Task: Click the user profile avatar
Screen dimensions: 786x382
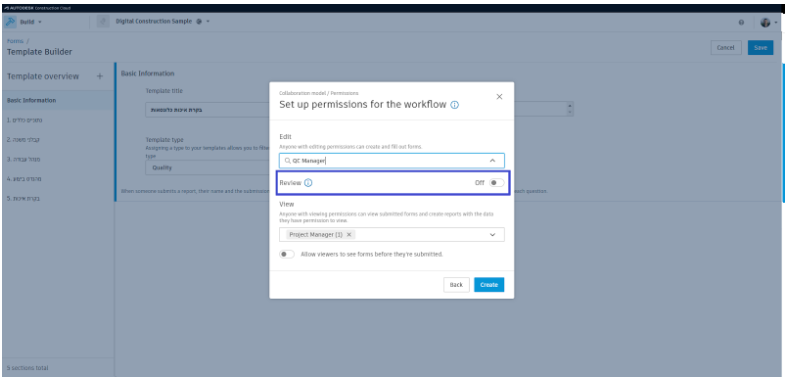Action: pyautogui.click(x=765, y=23)
